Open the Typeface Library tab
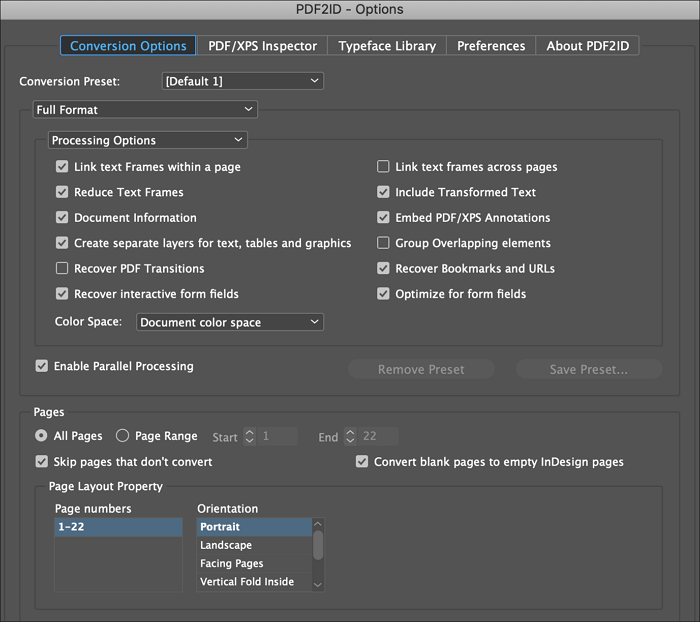The height and width of the screenshot is (622, 700). click(387, 46)
